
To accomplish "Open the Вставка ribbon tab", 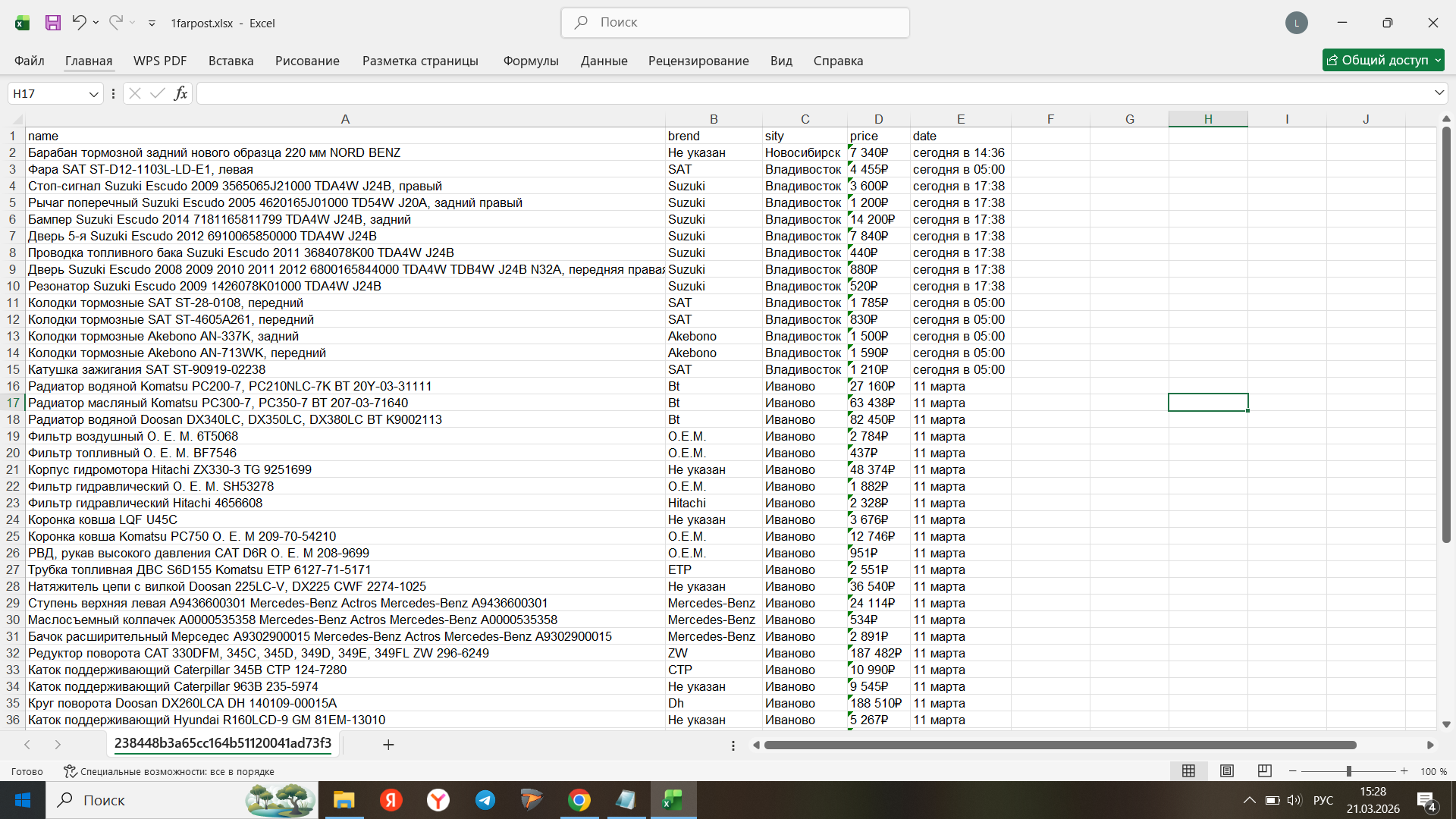I will 231,61.
